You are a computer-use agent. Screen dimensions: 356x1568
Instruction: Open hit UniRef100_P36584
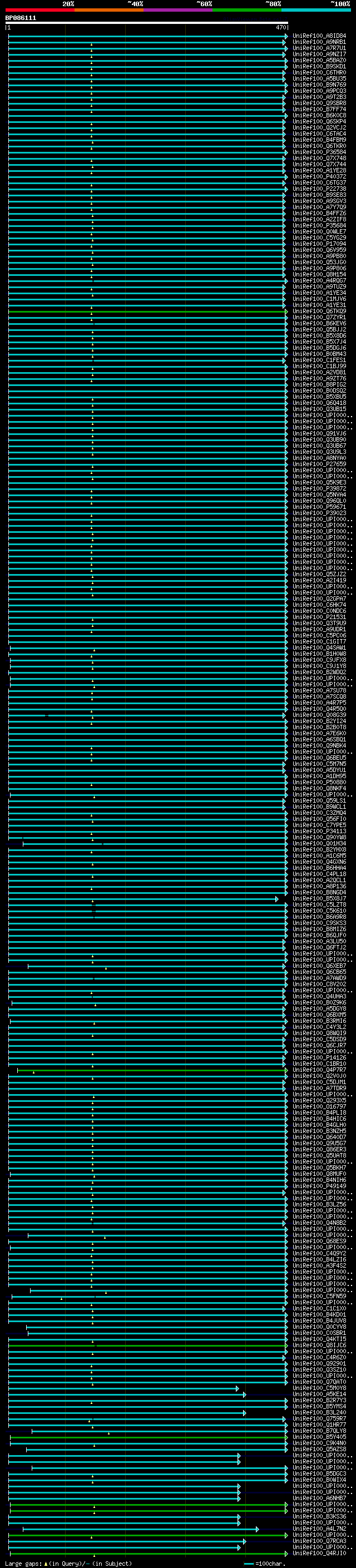coord(319,152)
